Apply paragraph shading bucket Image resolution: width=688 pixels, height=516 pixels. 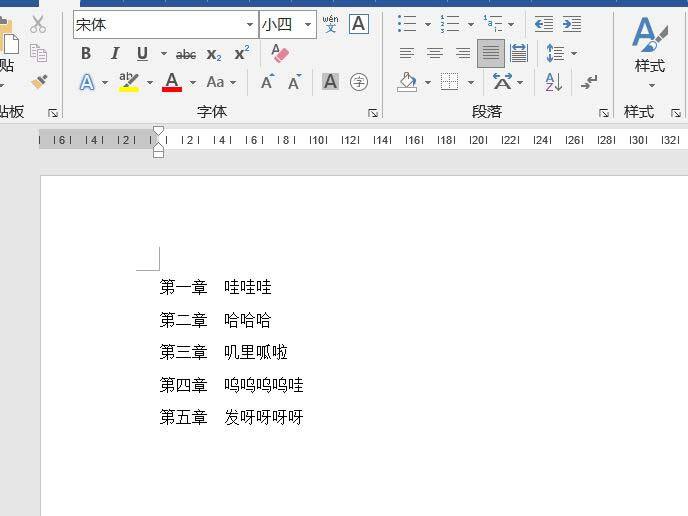(x=407, y=82)
